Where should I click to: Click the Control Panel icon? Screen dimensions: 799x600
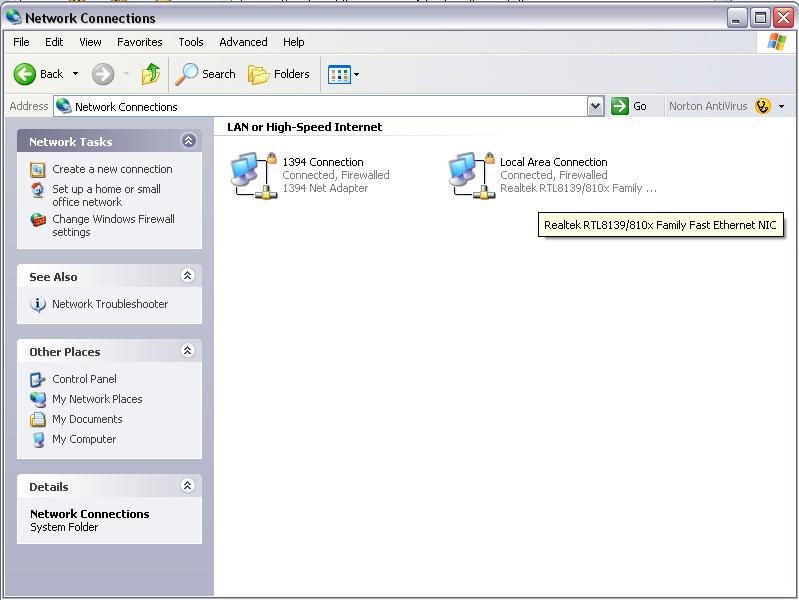[x=38, y=379]
